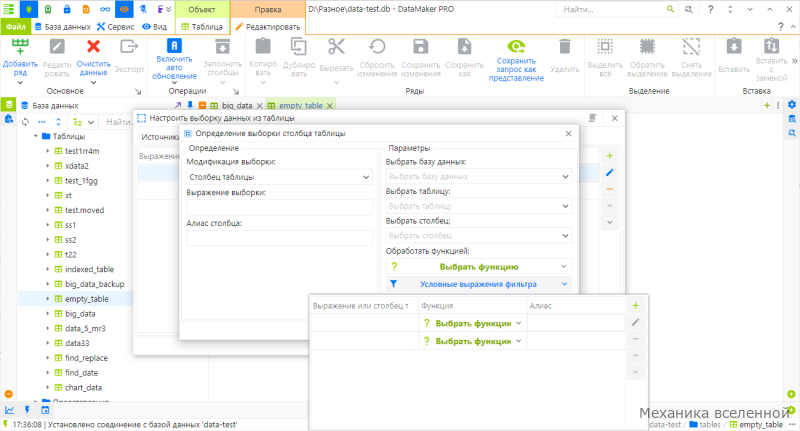Screen dimensions: 800x431
Task: Select the chart_data tree item
Action: [x=83, y=388]
